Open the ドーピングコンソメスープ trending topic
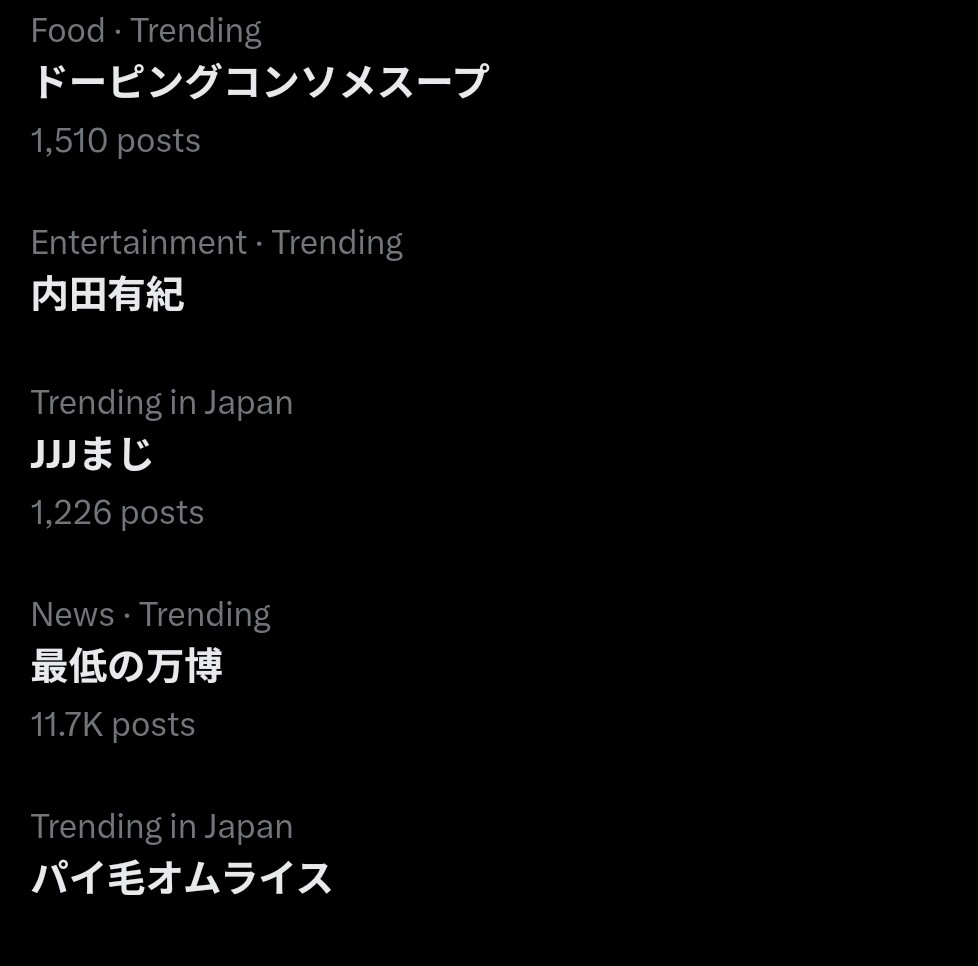 tap(259, 82)
